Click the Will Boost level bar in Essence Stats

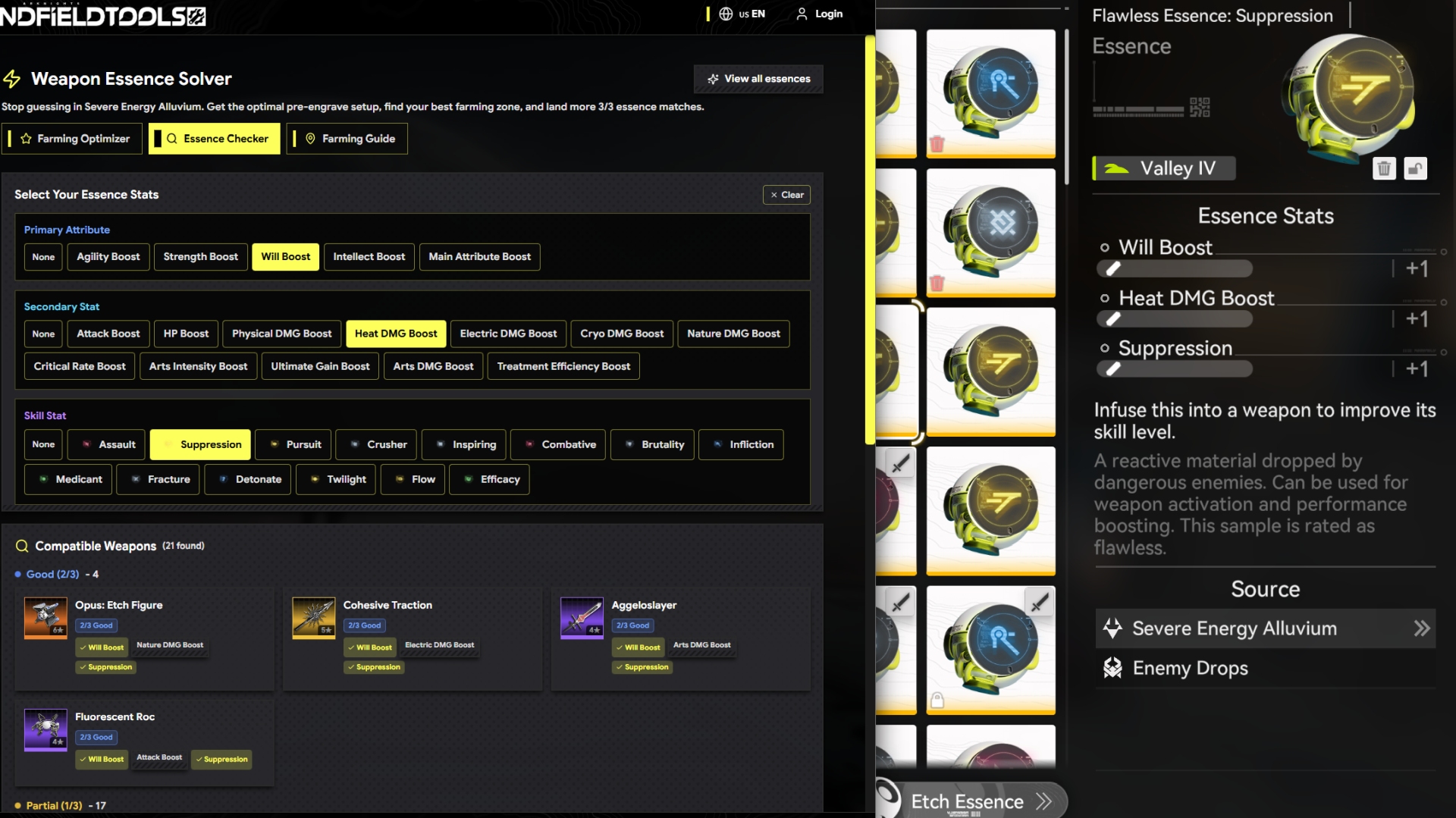point(1175,268)
